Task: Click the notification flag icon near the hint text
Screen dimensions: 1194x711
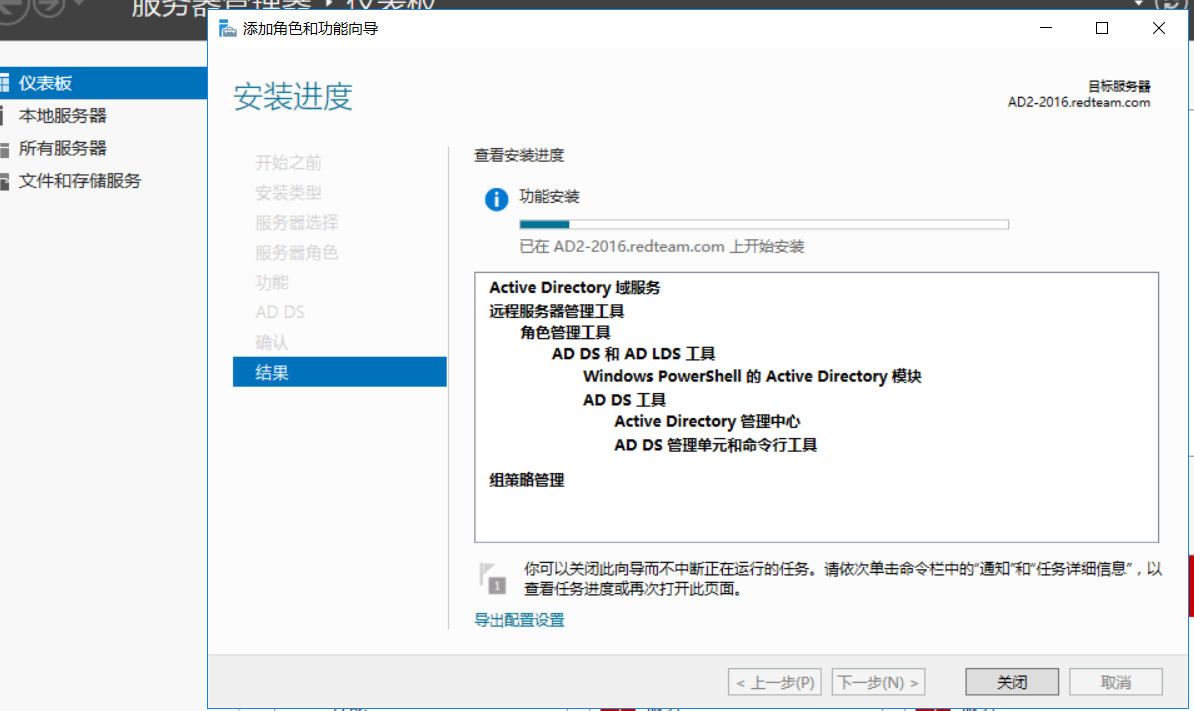Action: click(492, 579)
